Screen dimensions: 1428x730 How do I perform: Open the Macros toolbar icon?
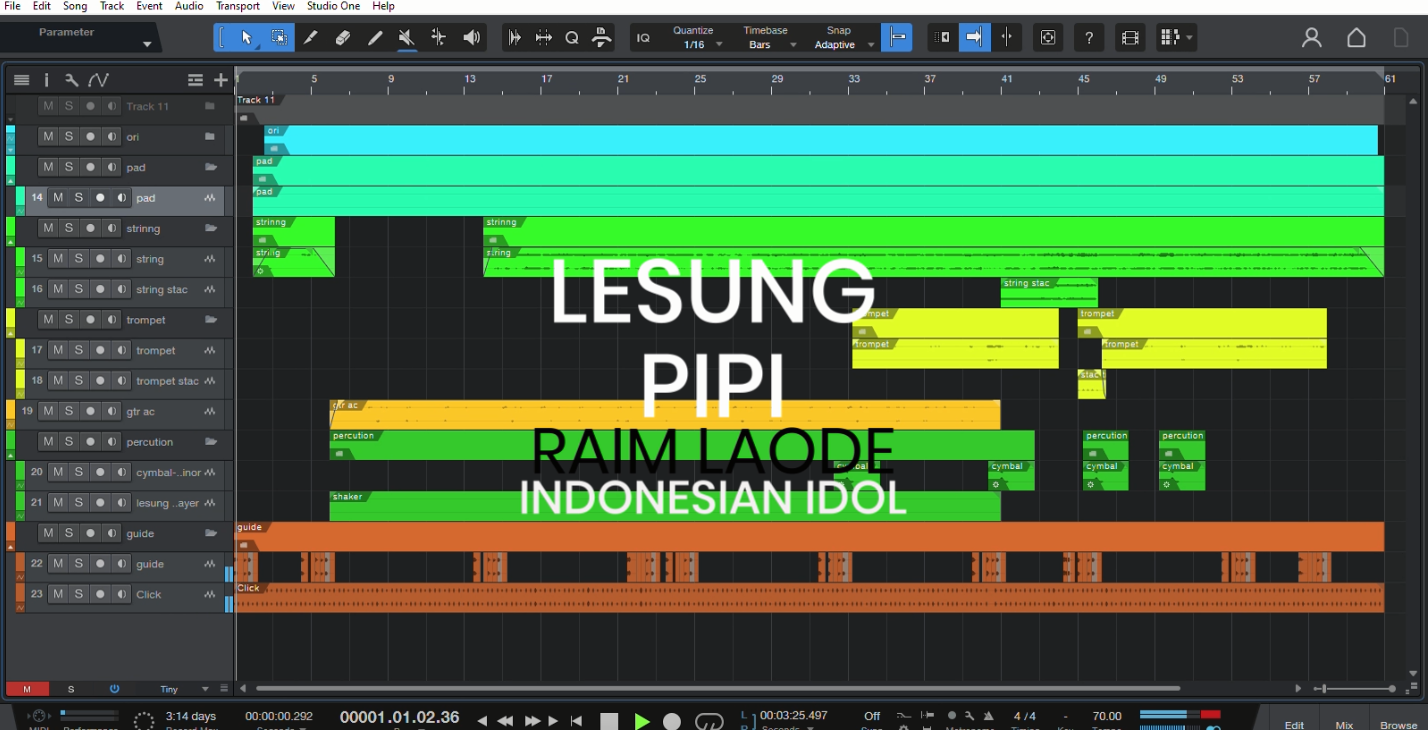click(602, 38)
